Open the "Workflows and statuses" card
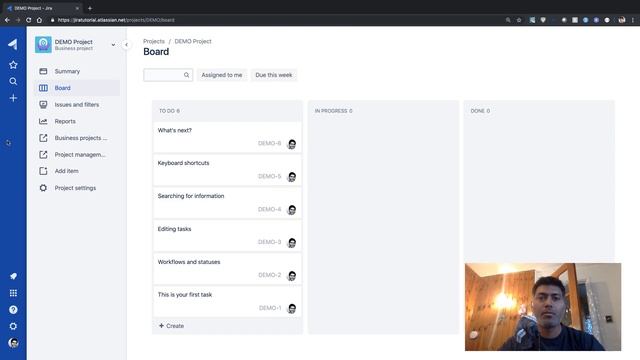 (227, 269)
